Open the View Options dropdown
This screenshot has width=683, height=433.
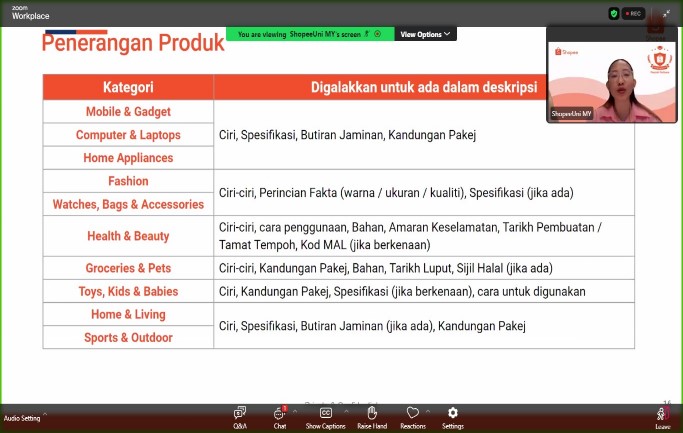click(x=427, y=34)
